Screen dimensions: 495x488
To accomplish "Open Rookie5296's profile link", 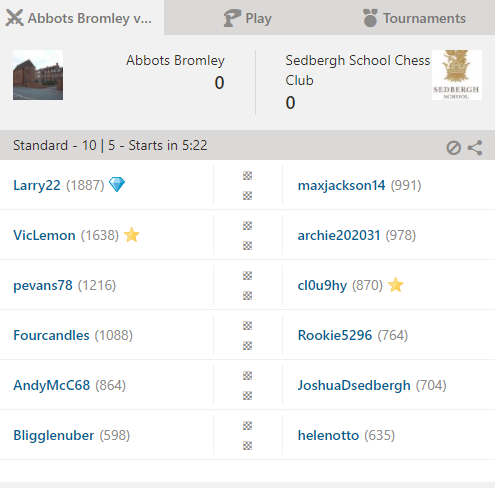I will click(335, 335).
